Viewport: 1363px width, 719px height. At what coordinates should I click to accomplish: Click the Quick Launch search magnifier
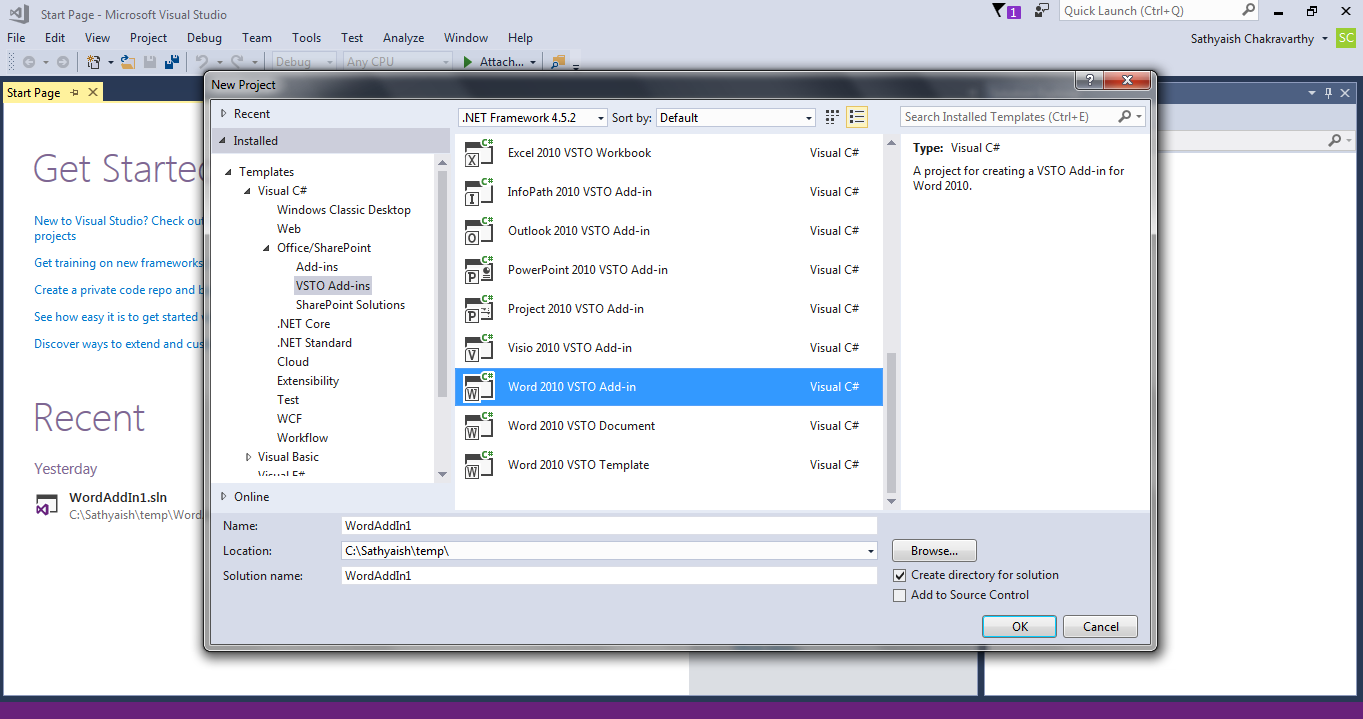pyautogui.click(x=1248, y=10)
